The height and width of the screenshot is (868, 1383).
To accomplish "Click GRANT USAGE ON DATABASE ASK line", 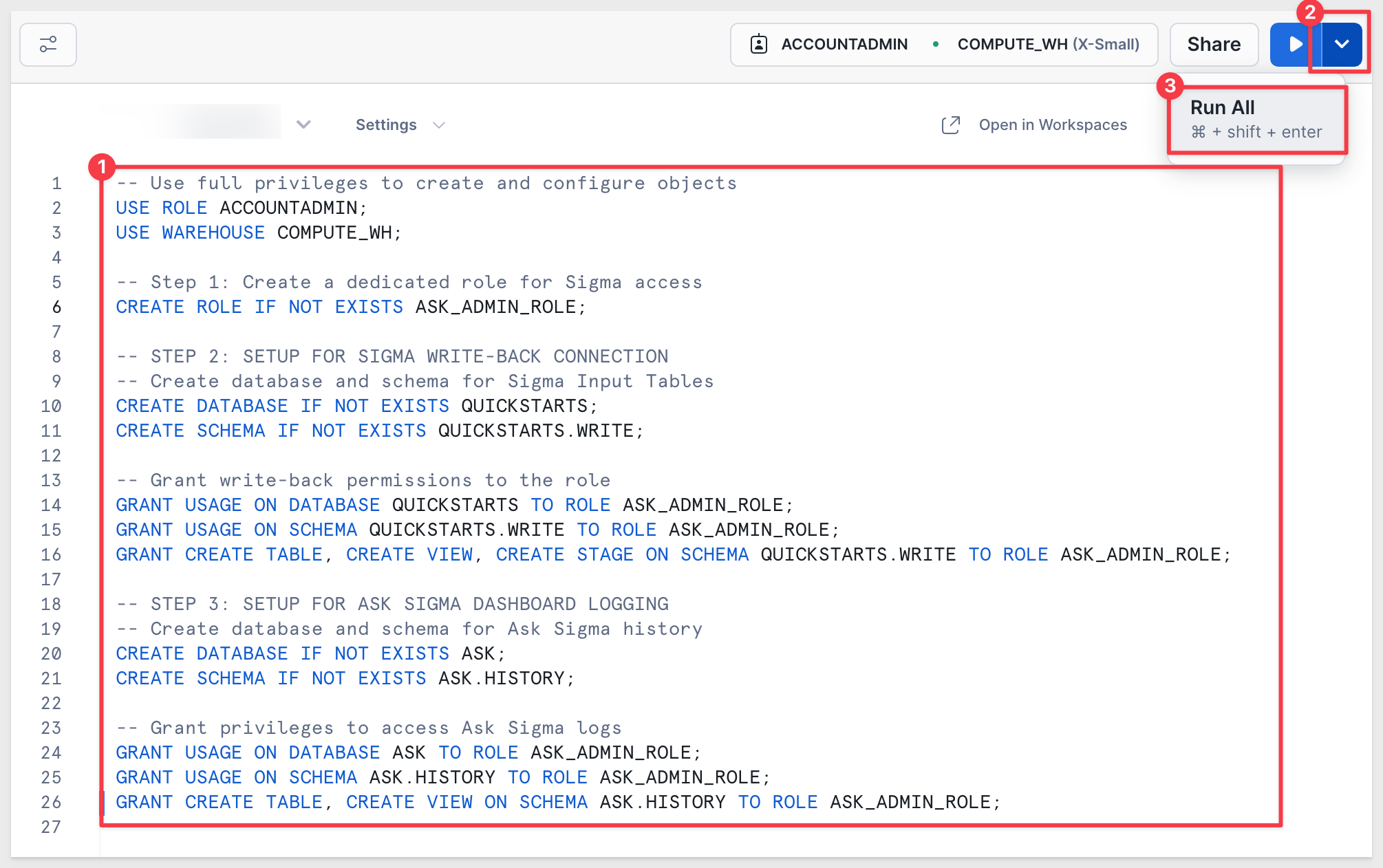I will click(x=409, y=752).
